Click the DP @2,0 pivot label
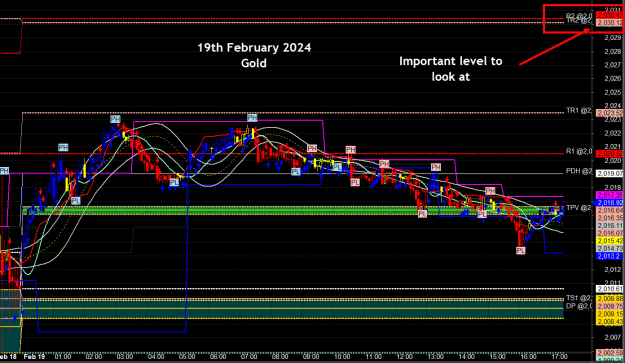Viewport: 625px width, 363px height. click(x=579, y=306)
